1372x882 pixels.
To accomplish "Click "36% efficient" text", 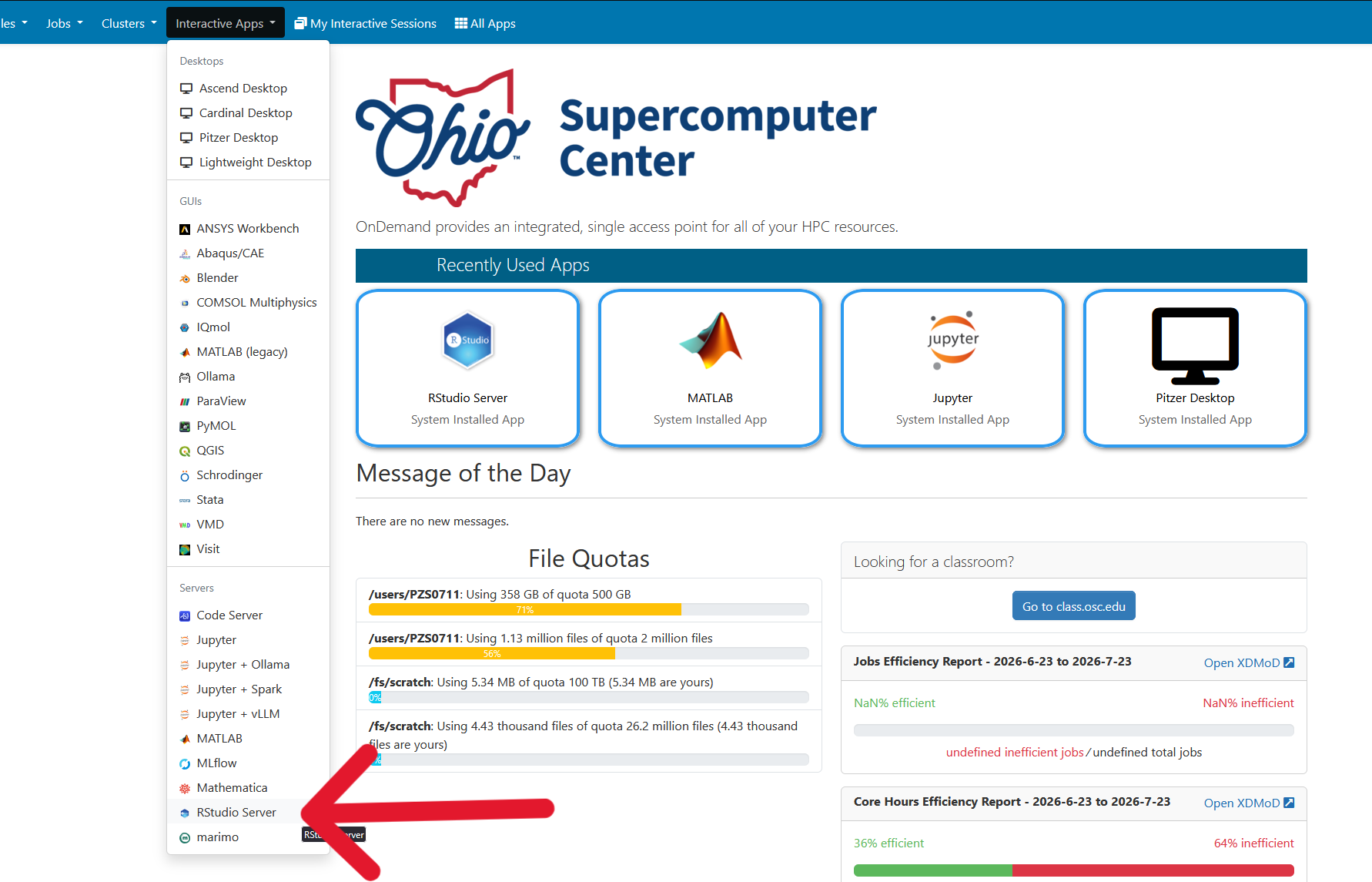I will click(888, 843).
